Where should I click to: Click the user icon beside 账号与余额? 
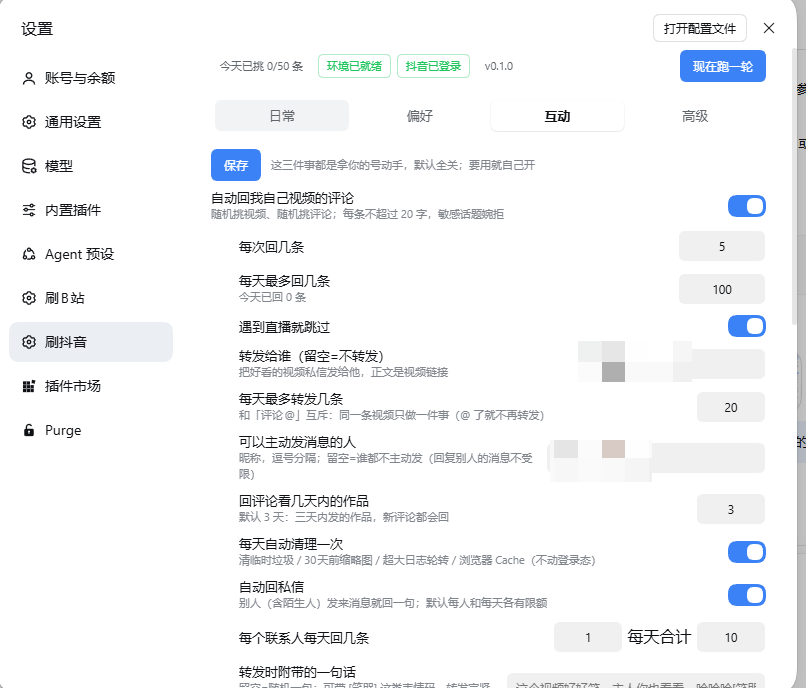click(x=29, y=78)
